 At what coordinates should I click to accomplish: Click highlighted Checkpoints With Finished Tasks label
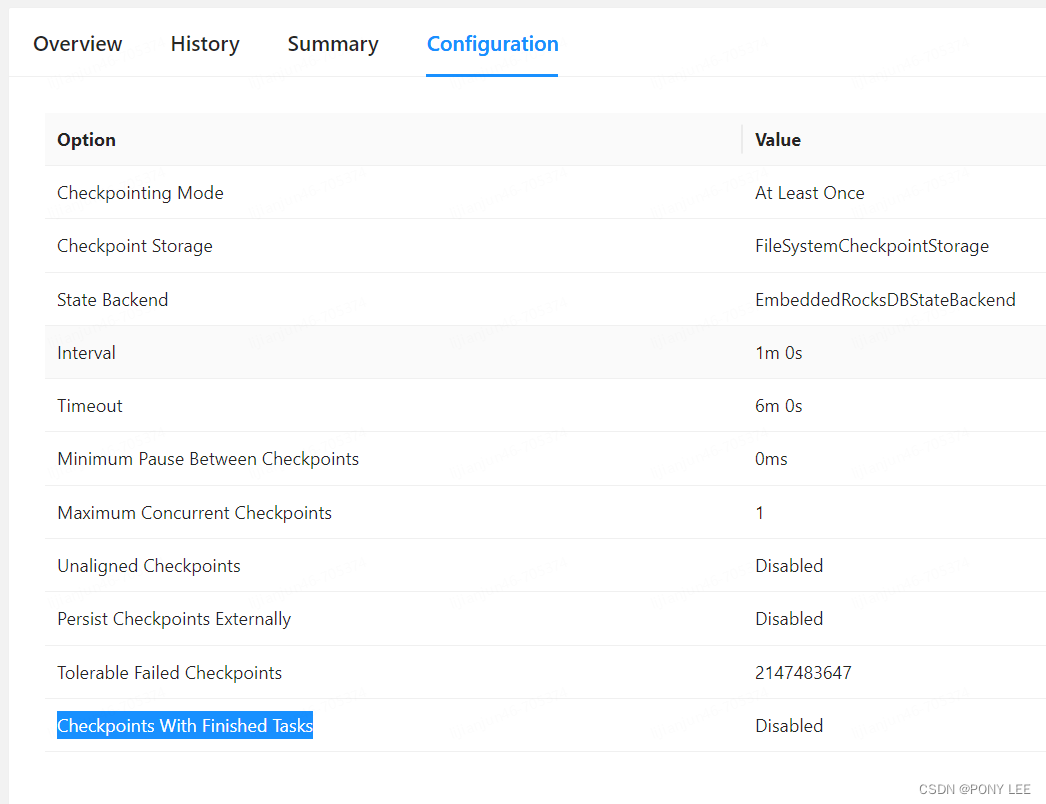[185, 725]
